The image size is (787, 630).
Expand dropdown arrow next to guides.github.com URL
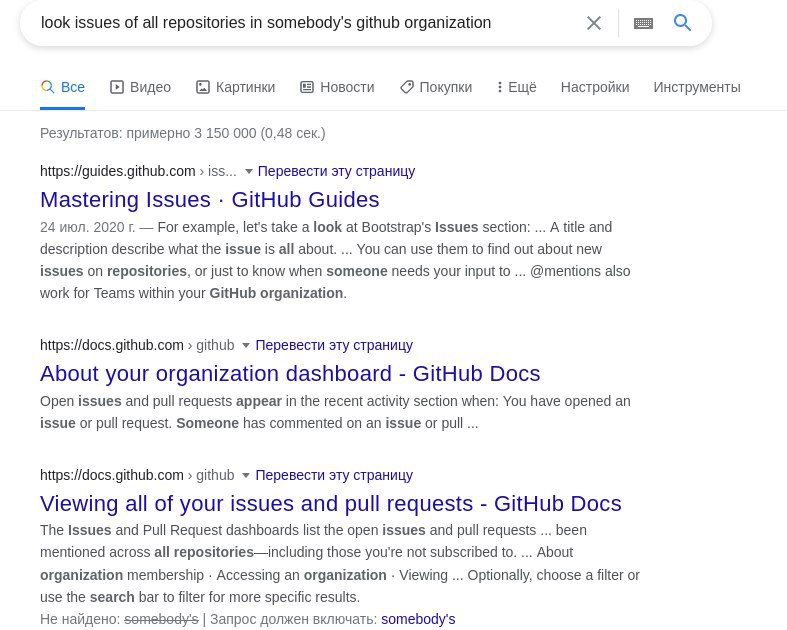click(x=248, y=172)
